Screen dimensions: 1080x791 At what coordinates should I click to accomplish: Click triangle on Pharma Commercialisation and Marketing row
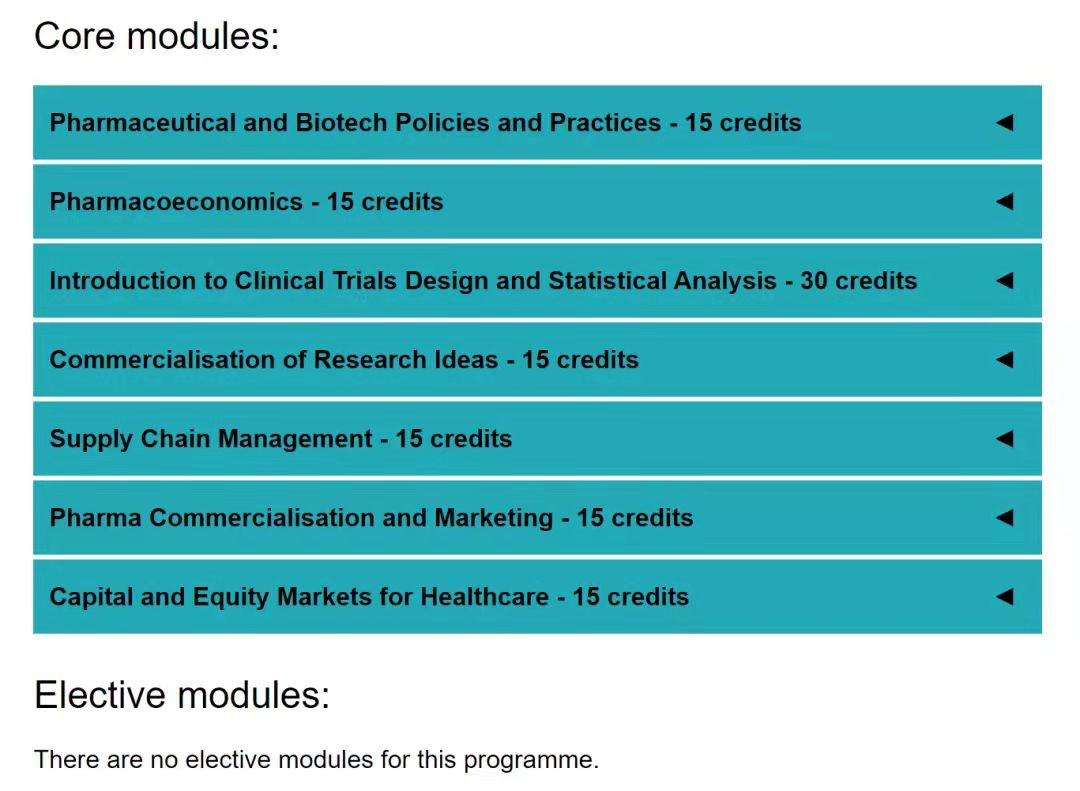[1005, 517]
